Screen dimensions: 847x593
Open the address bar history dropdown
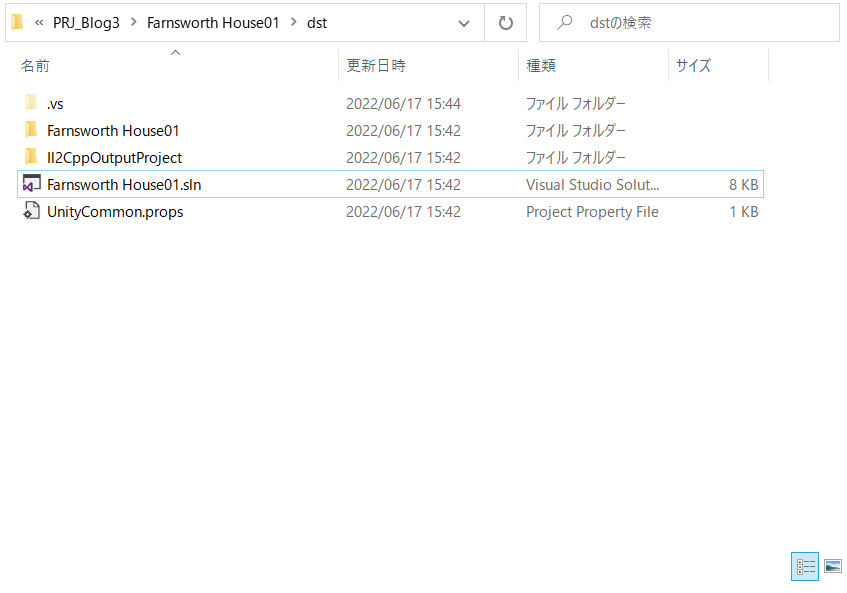(463, 23)
